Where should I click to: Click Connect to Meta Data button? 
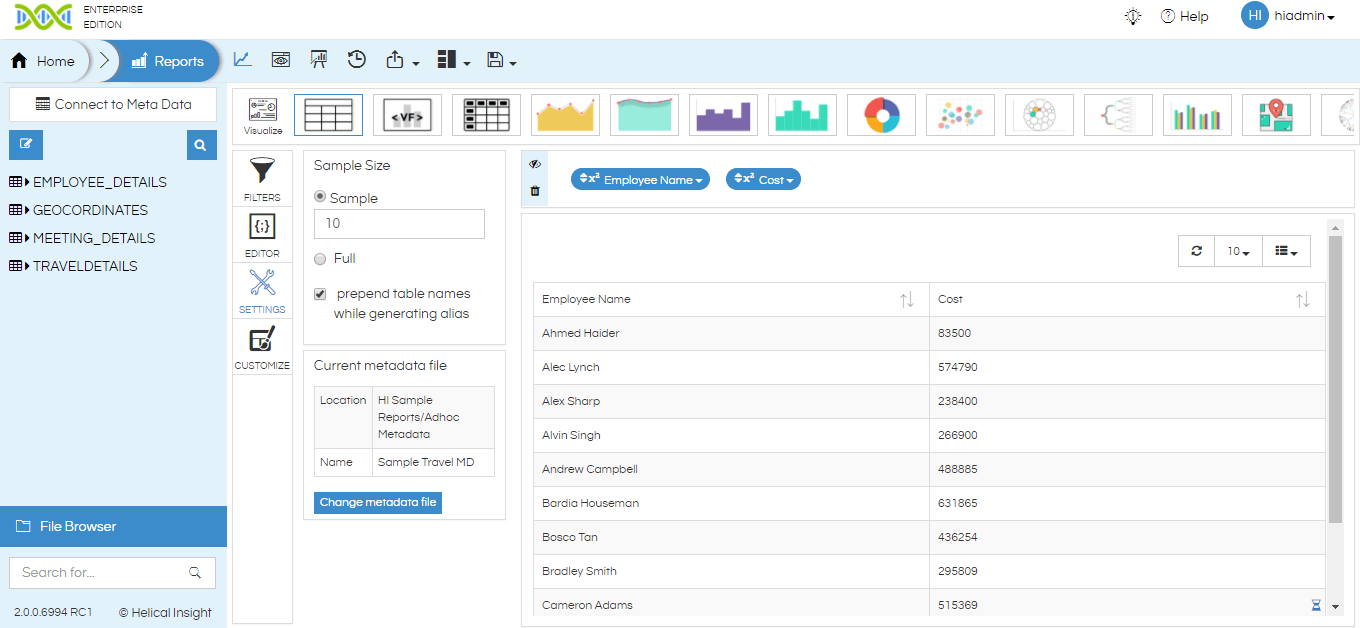(x=113, y=104)
